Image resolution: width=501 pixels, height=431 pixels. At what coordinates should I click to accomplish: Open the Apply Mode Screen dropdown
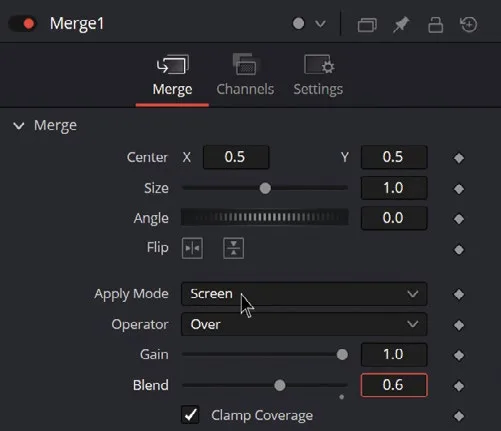click(x=304, y=294)
